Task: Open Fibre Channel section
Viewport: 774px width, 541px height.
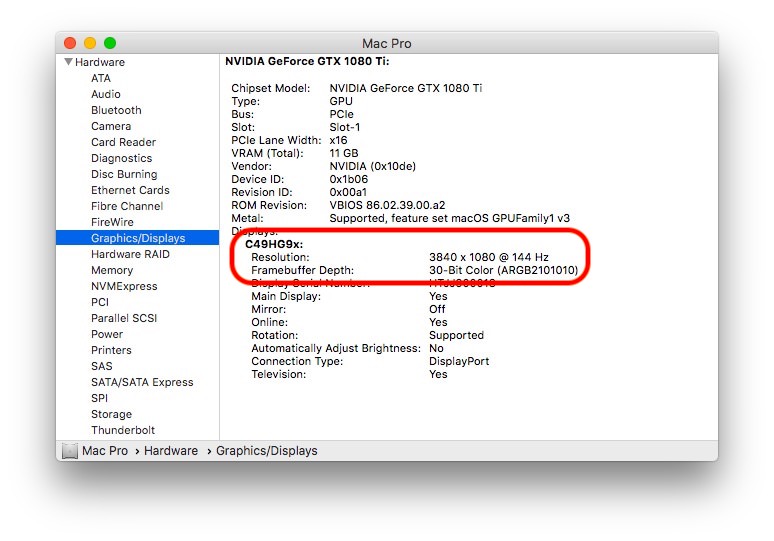Action: [x=127, y=206]
